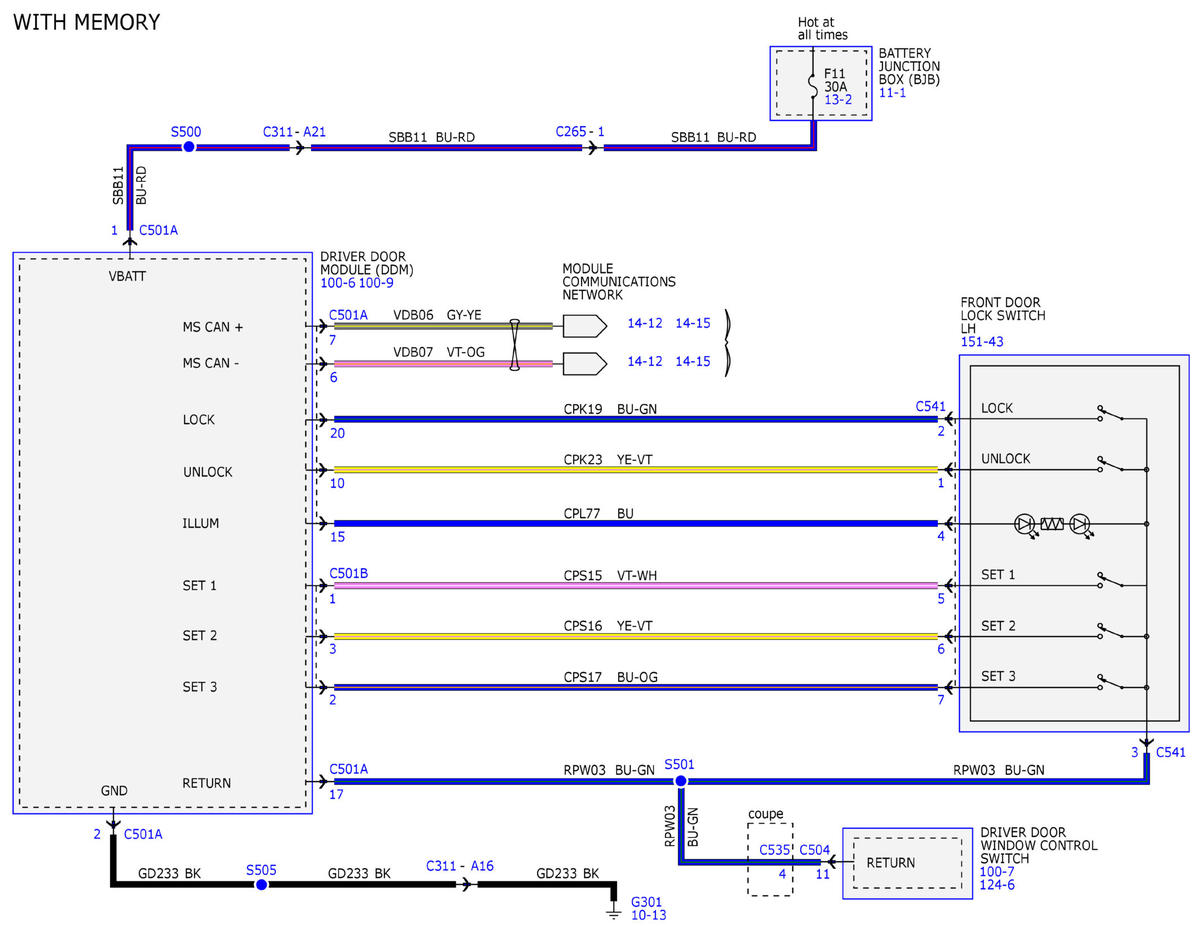
Task: Click the MODULE COMMUNICATIONS NETWORK label
Action: (619, 282)
